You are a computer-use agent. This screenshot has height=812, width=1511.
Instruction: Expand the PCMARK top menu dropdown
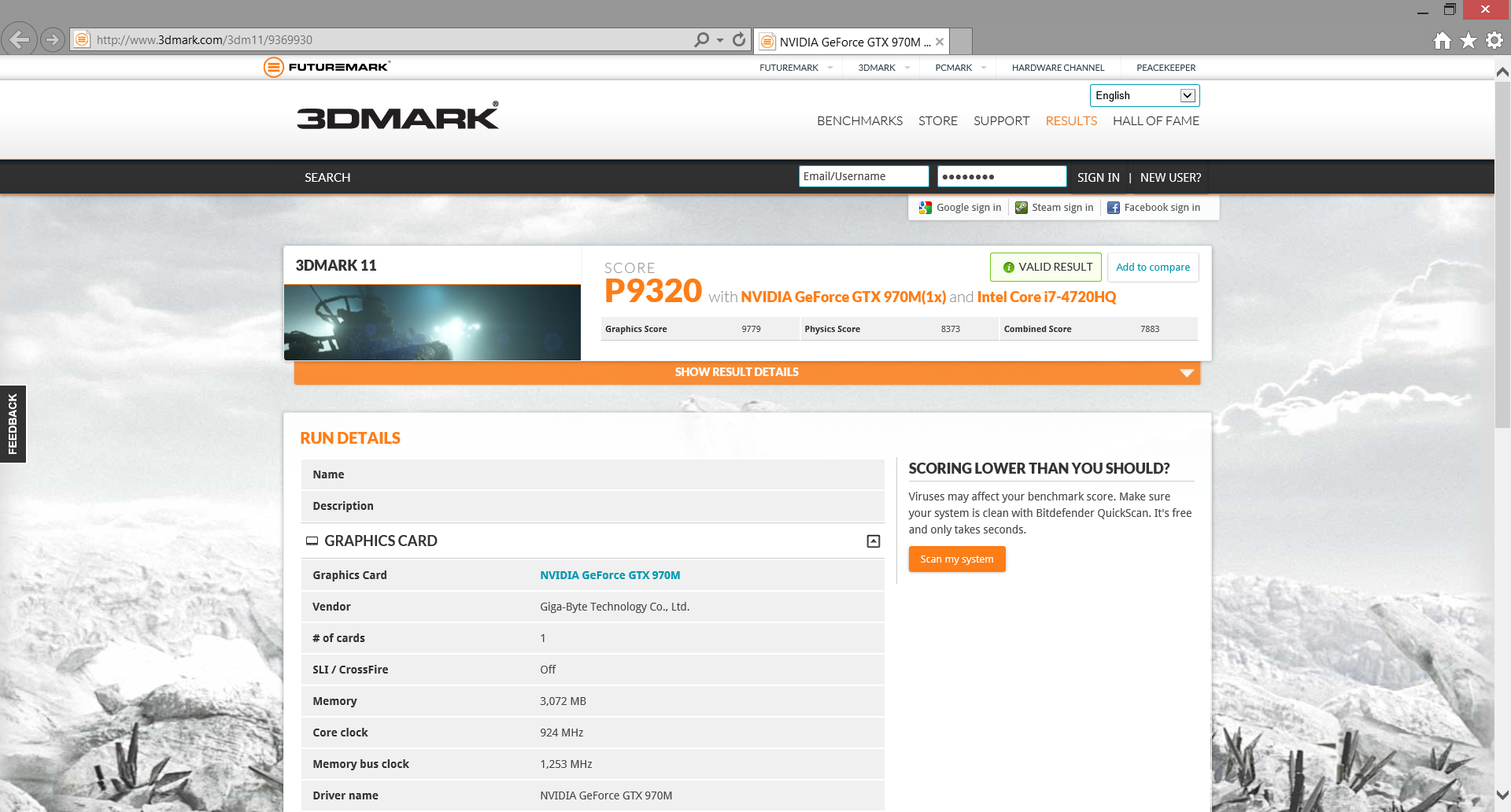984,68
